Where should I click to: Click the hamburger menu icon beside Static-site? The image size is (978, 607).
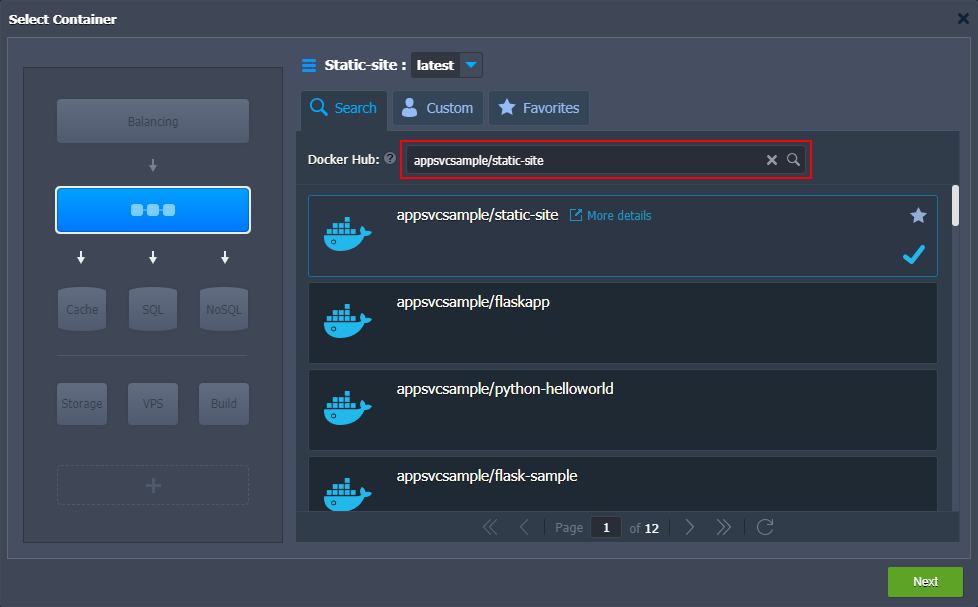pos(309,66)
